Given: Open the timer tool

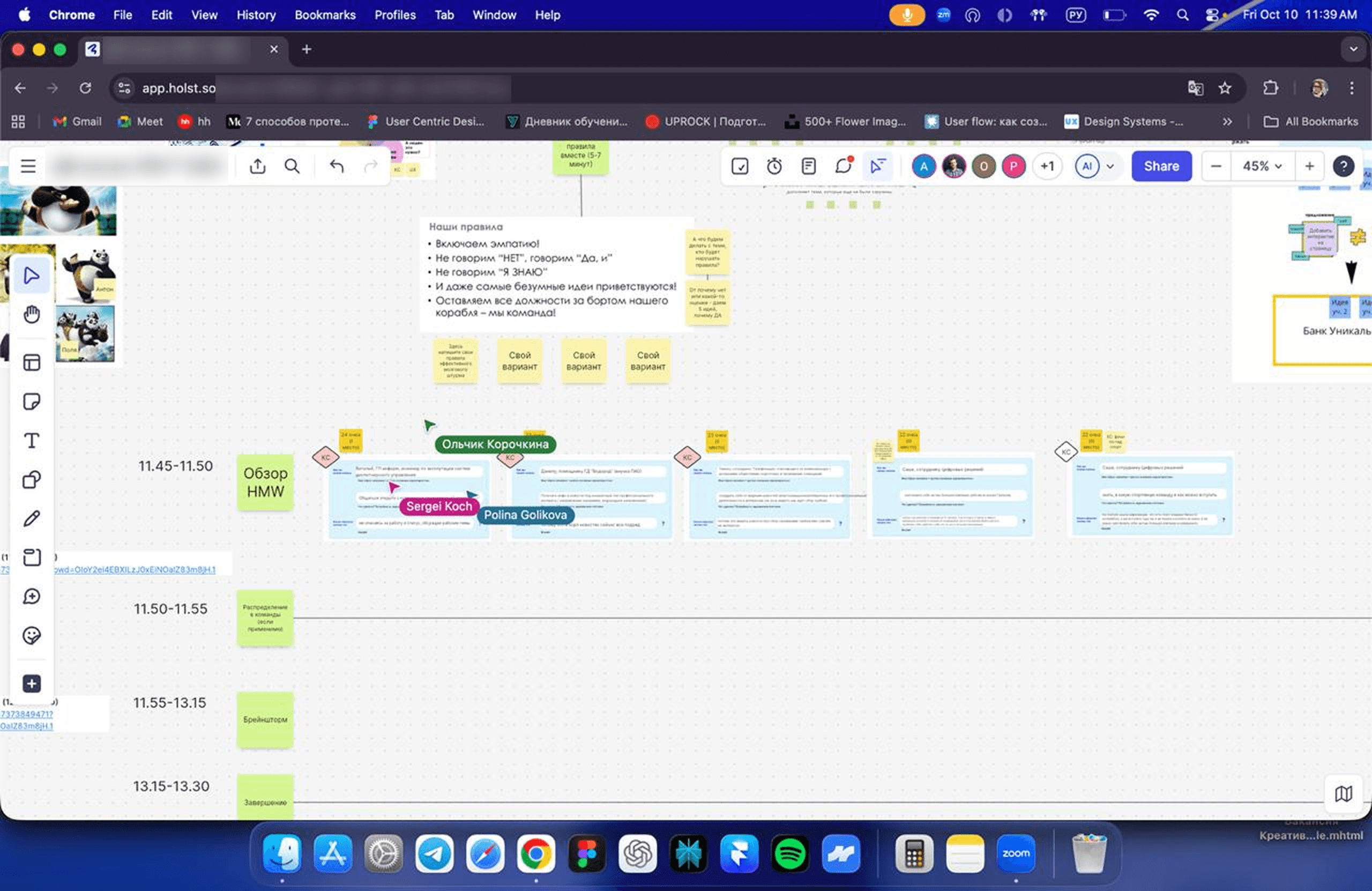Looking at the screenshot, I should [774, 167].
